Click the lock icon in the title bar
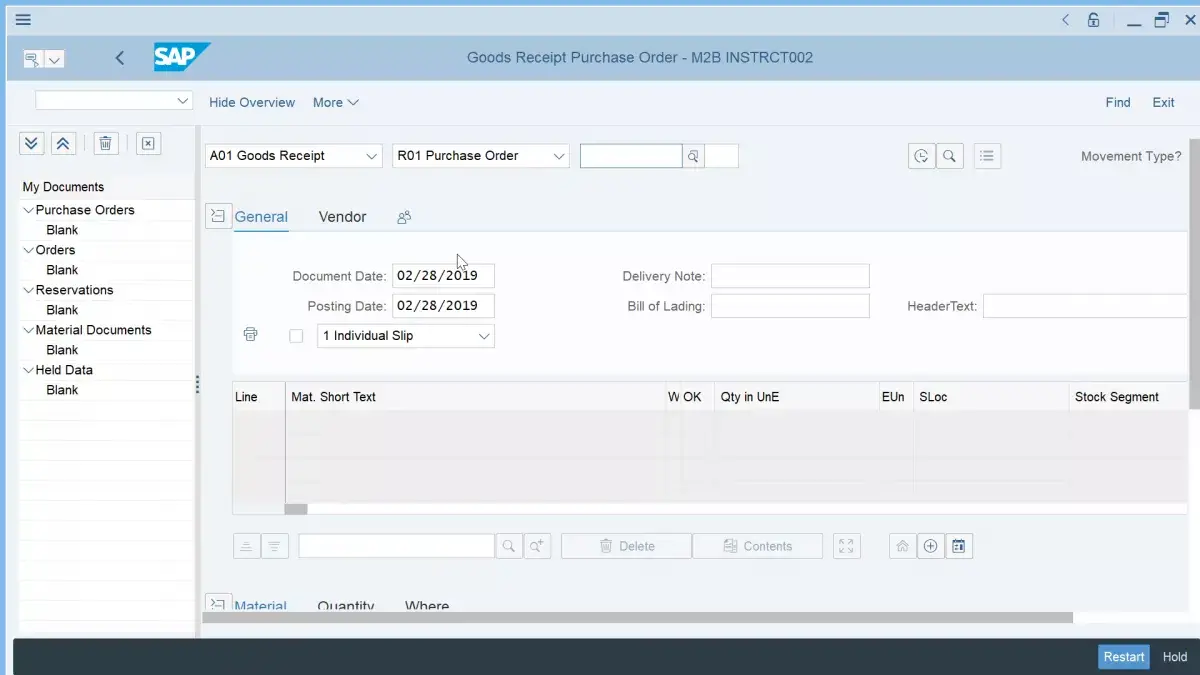 [x=1094, y=20]
